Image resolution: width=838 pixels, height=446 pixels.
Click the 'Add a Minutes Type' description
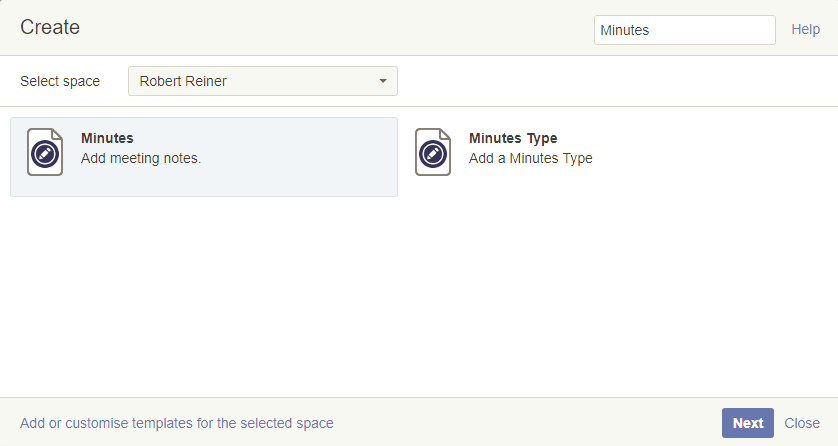pyautogui.click(x=531, y=158)
